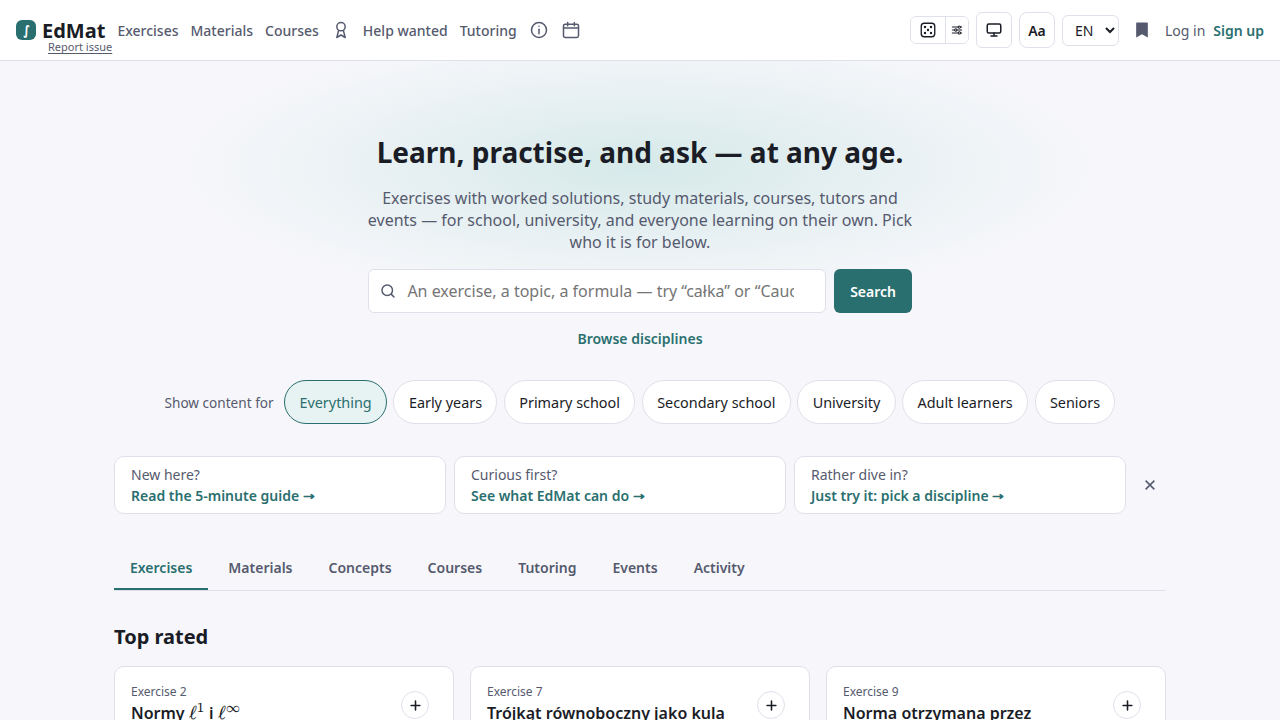The width and height of the screenshot is (1280, 720).
Task: Switch to the Concepts tab
Action: [x=360, y=567]
